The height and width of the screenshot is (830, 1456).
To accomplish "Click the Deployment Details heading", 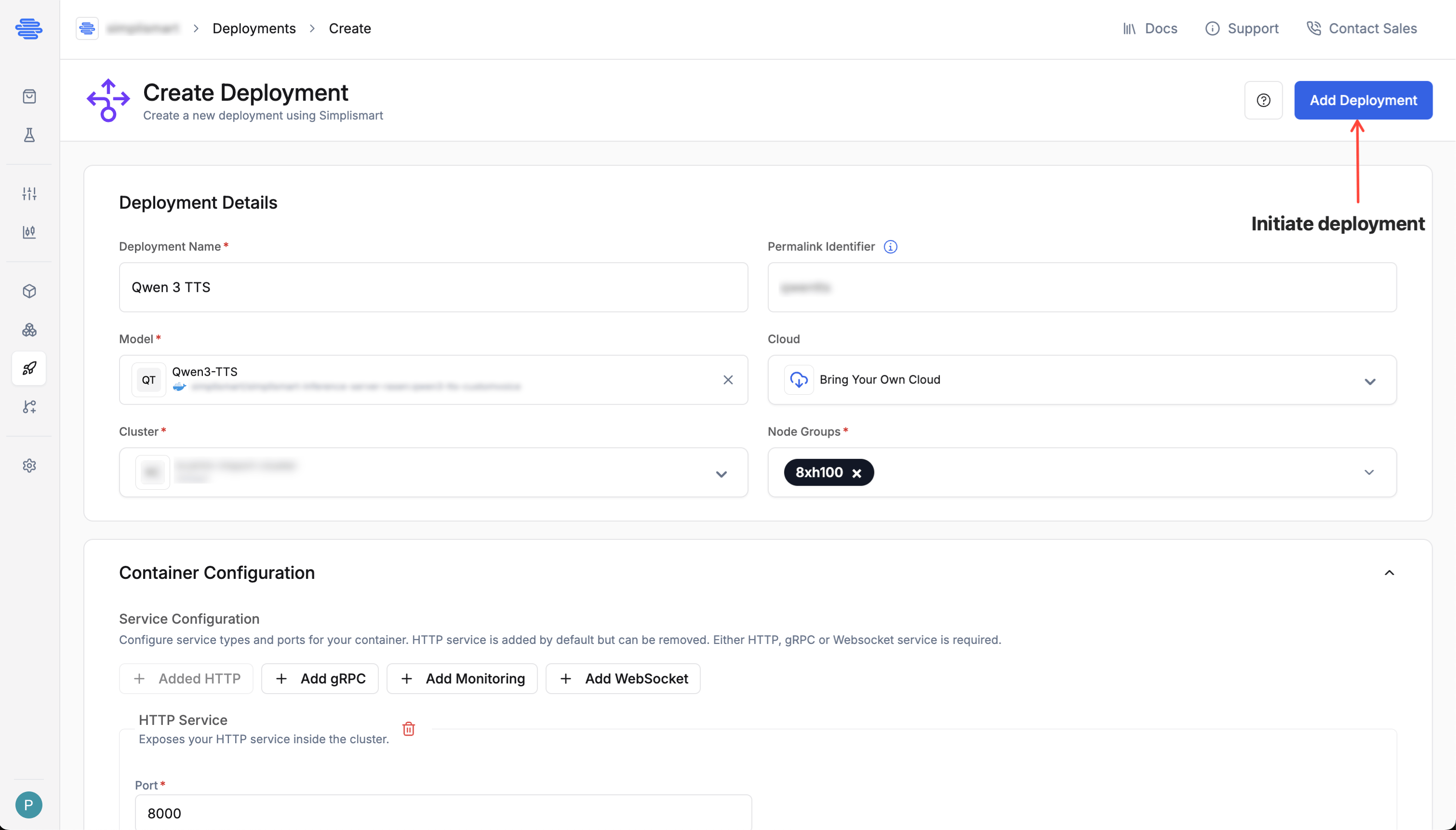I will point(198,202).
